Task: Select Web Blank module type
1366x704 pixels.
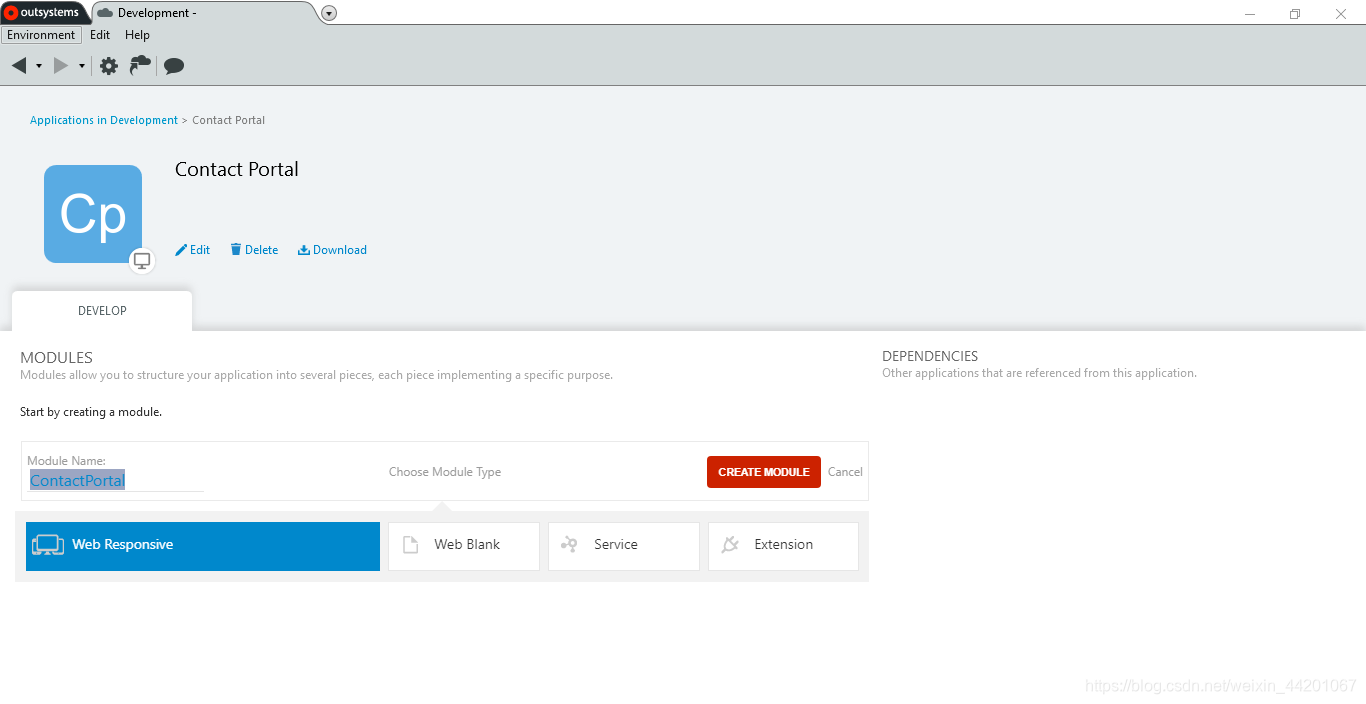Action: (x=464, y=546)
